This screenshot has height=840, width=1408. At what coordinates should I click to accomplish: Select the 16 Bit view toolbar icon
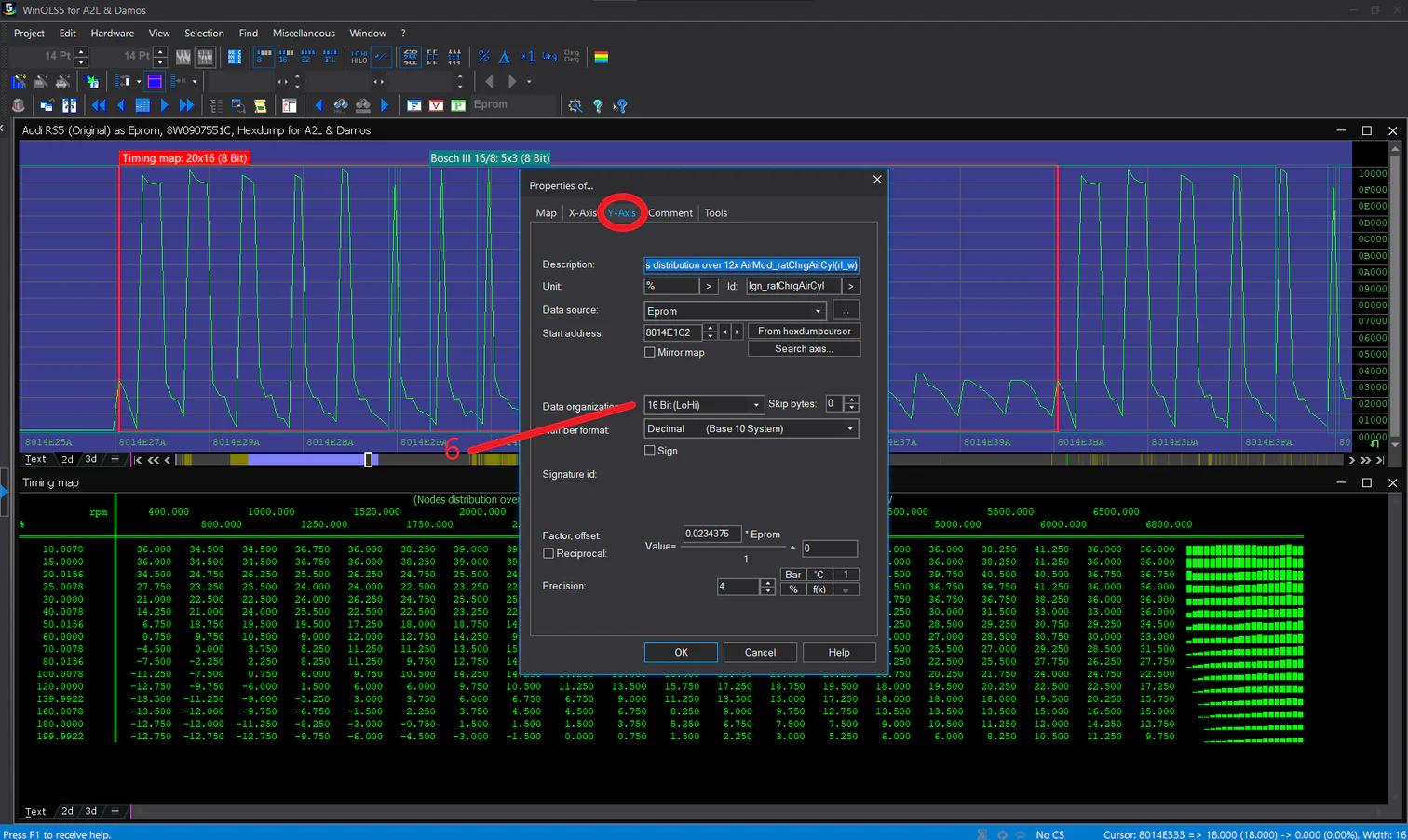pos(286,57)
